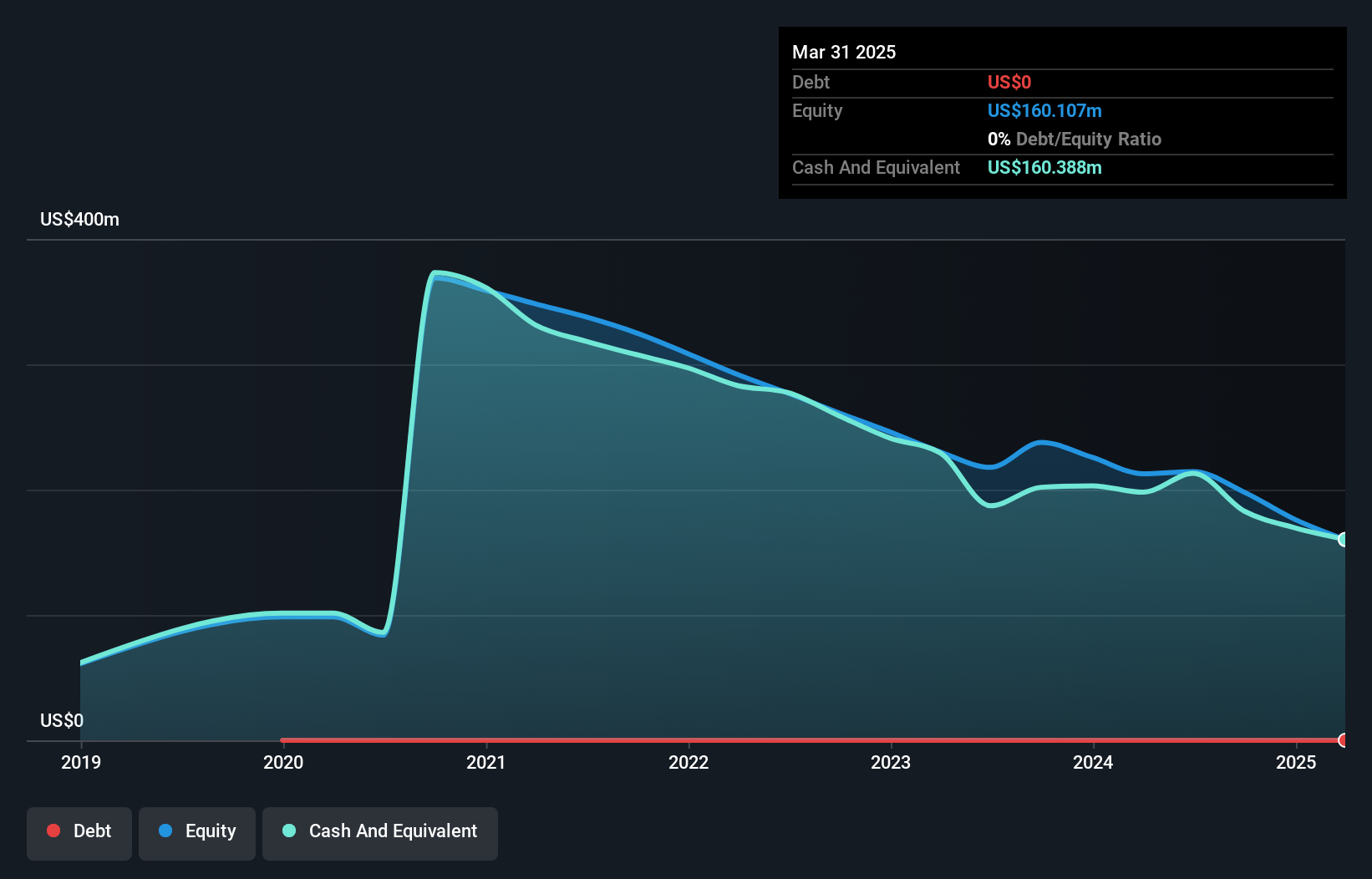
Task: Toggle the Debt series legend button
Action: pos(79,833)
